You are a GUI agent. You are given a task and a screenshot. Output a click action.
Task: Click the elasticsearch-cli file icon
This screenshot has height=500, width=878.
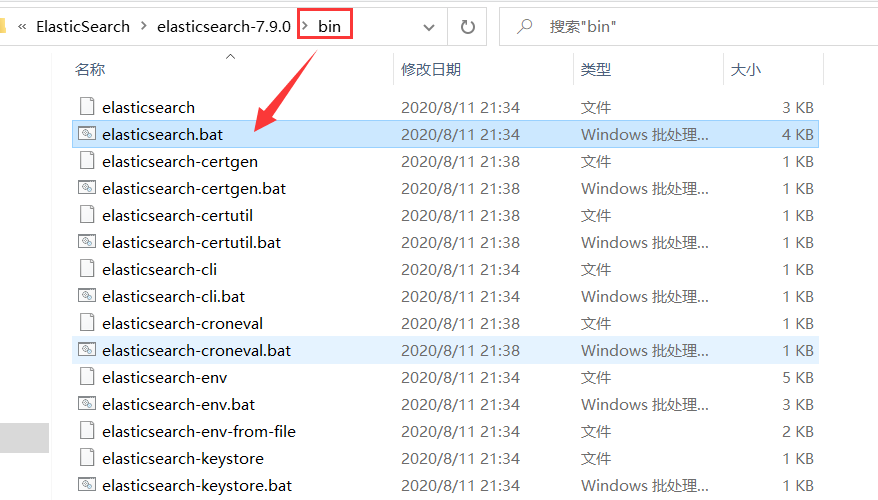click(x=87, y=269)
